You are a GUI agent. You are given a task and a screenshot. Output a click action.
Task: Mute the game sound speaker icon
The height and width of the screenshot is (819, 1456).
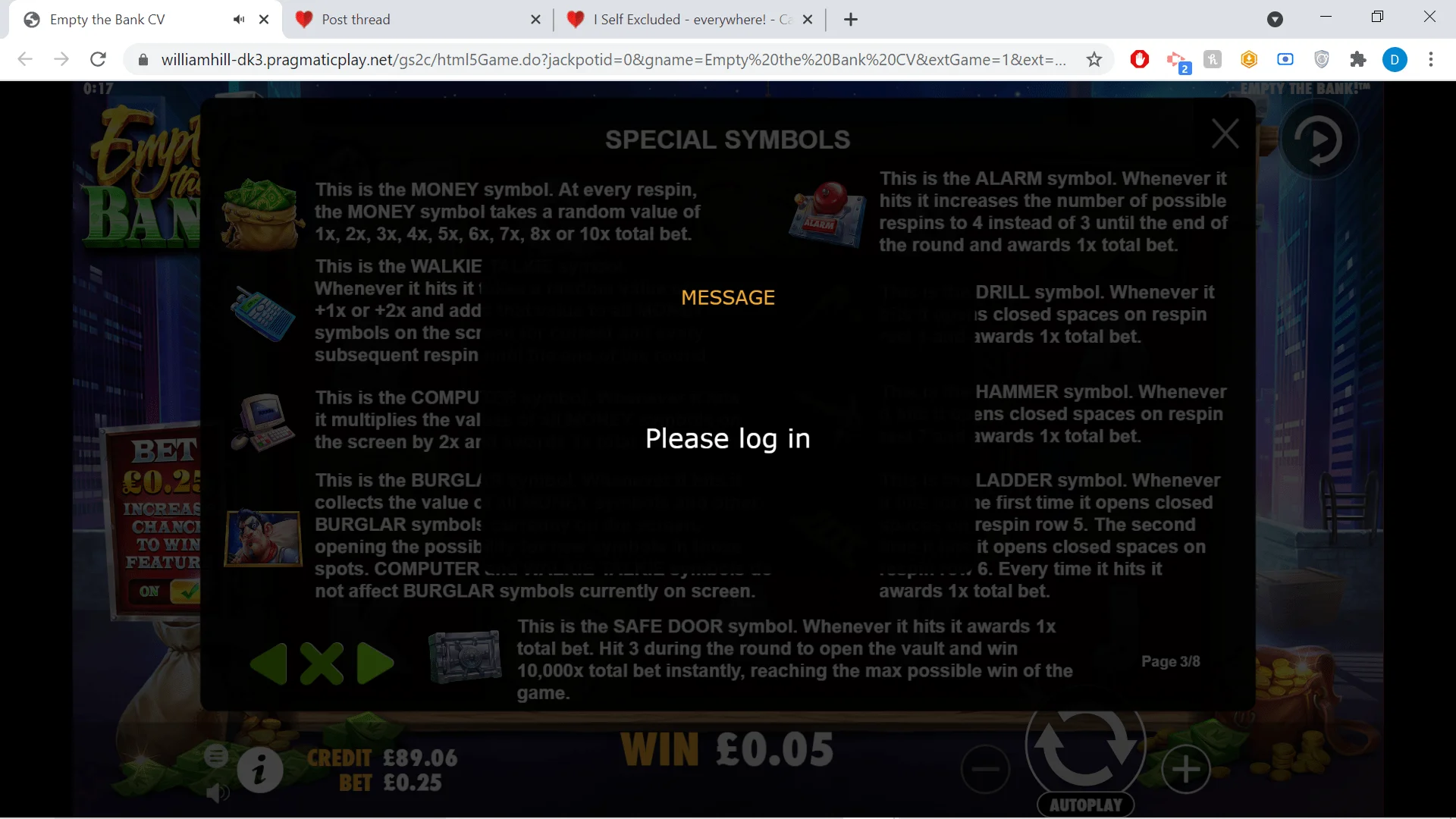(217, 793)
